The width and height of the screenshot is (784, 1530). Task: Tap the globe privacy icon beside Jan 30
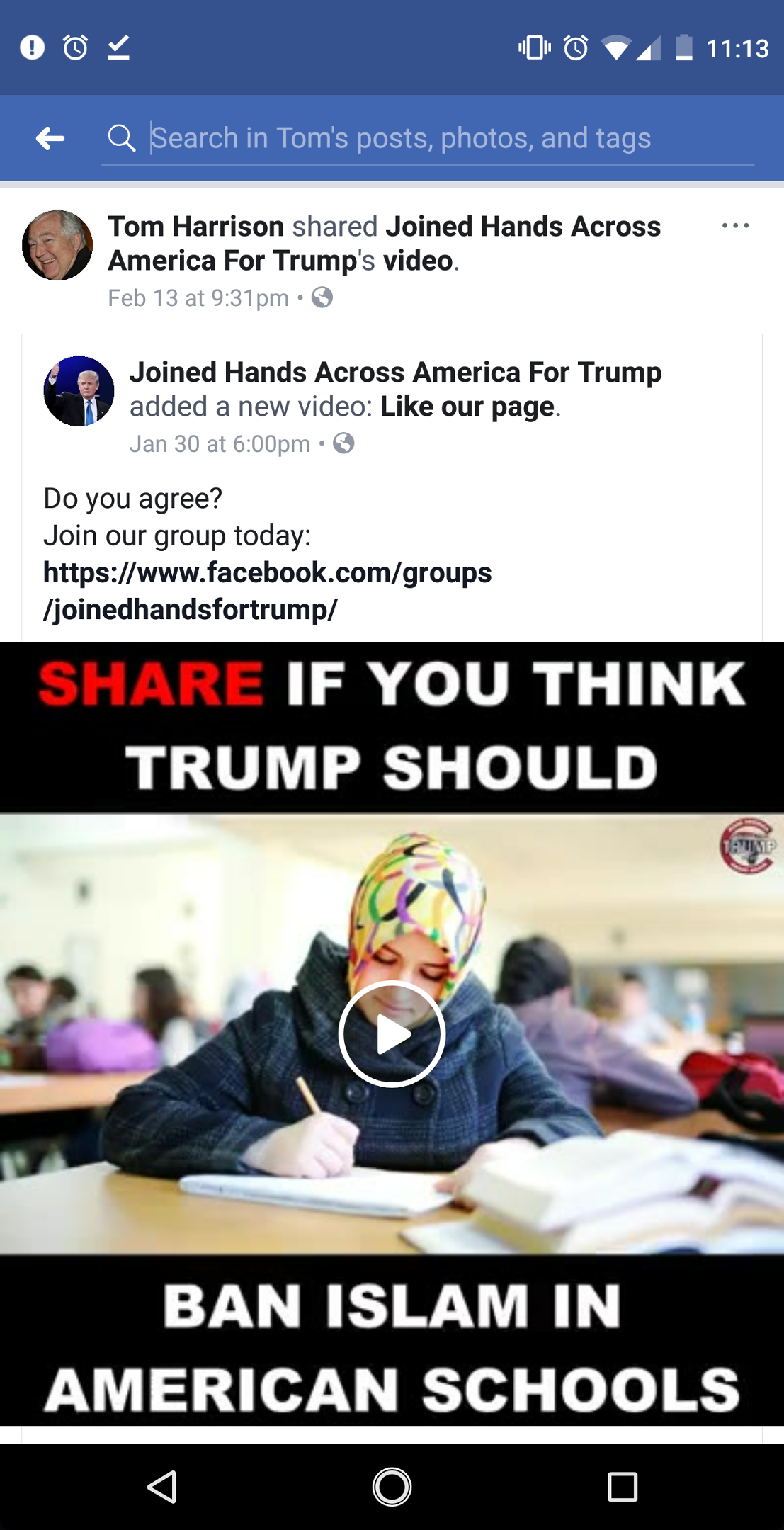[343, 443]
